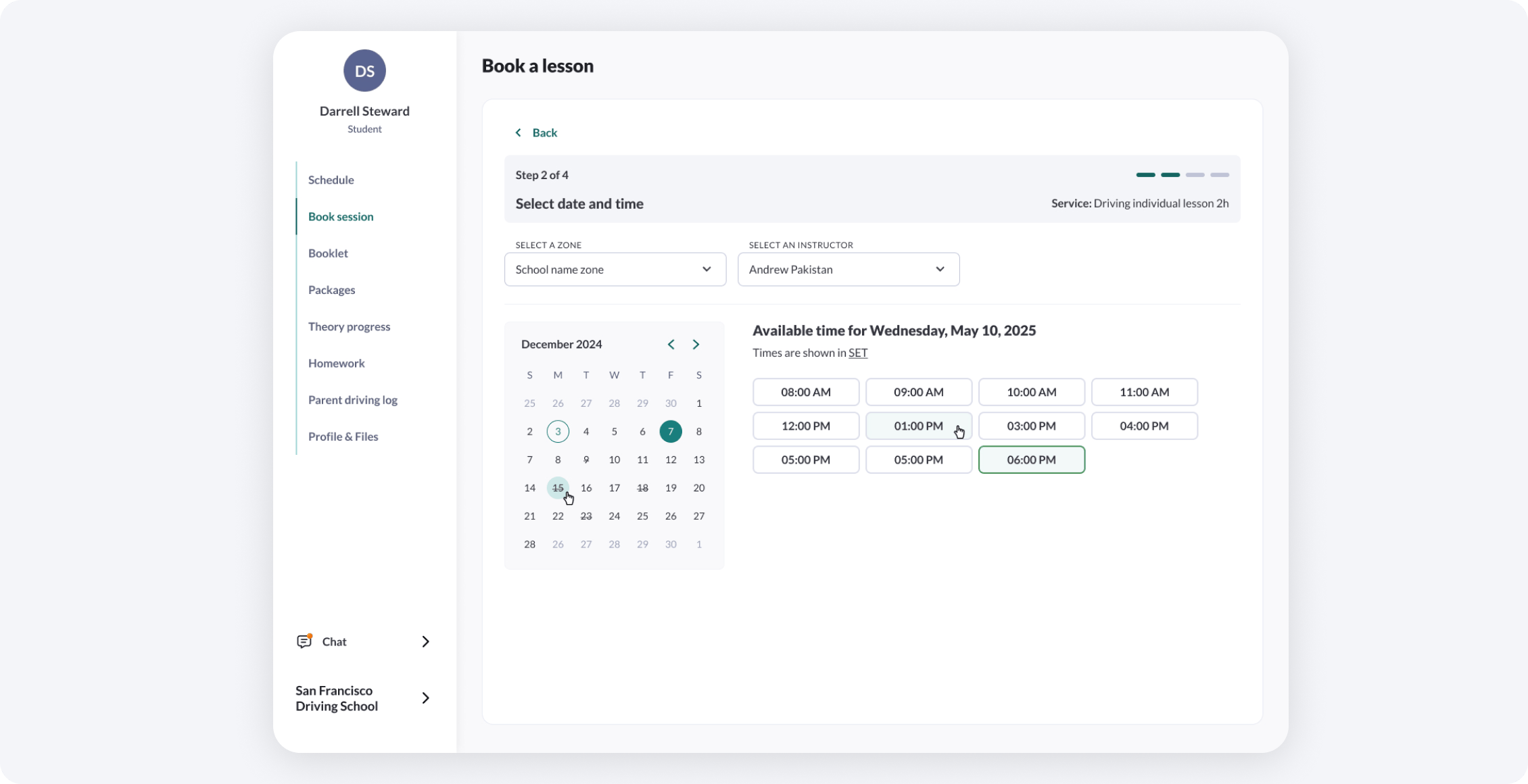The width and height of the screenshot is (1528, 784).
Task: Pick the 11:00 AM time slot
Action: (x=1145, y=392)
